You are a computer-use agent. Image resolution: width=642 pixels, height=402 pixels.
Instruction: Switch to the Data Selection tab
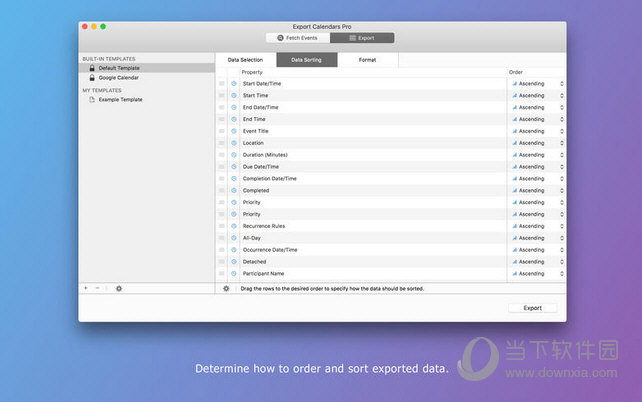(246, 60)
